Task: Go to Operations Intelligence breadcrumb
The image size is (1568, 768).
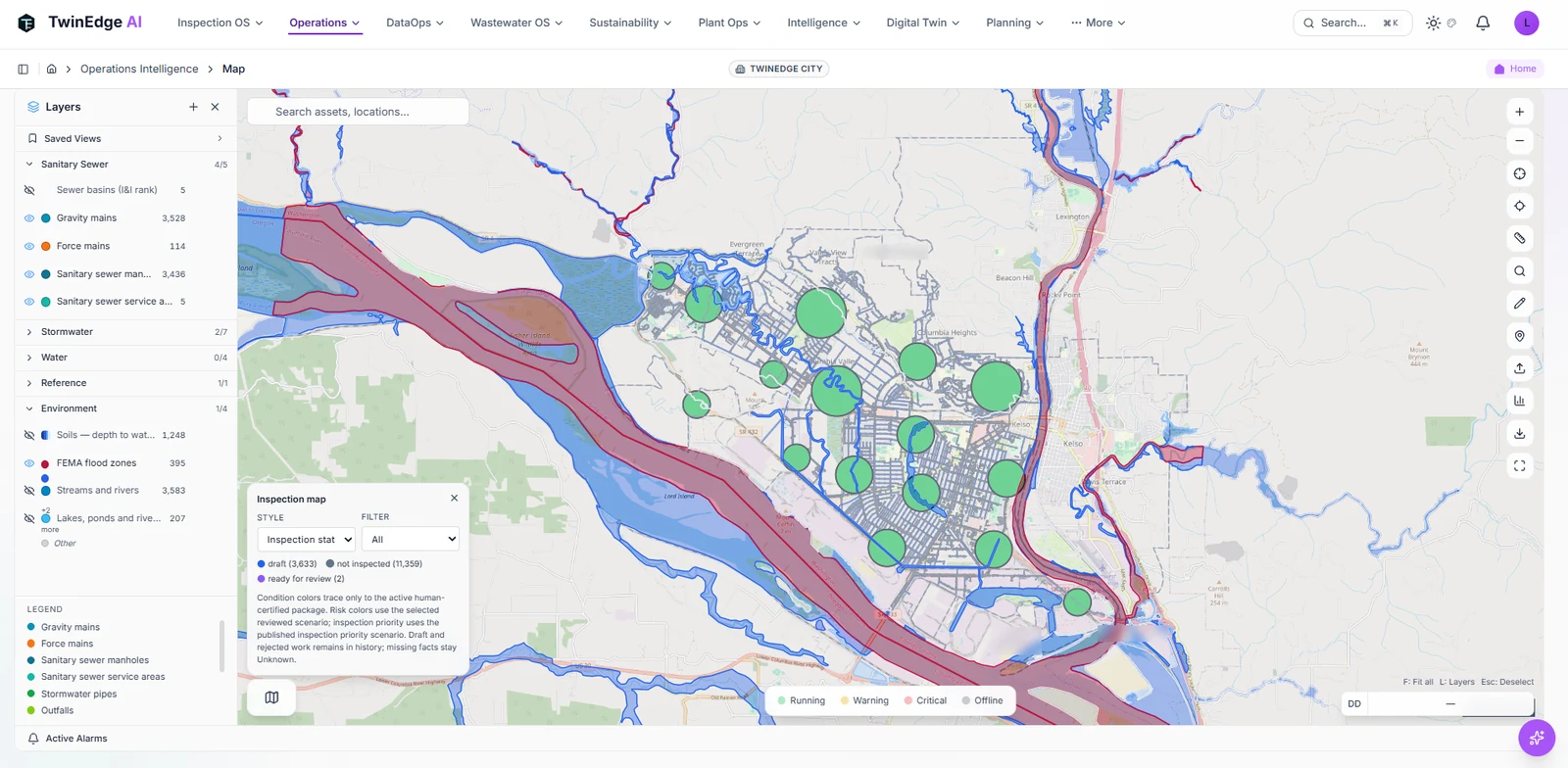Action: [x=139, y=69]
